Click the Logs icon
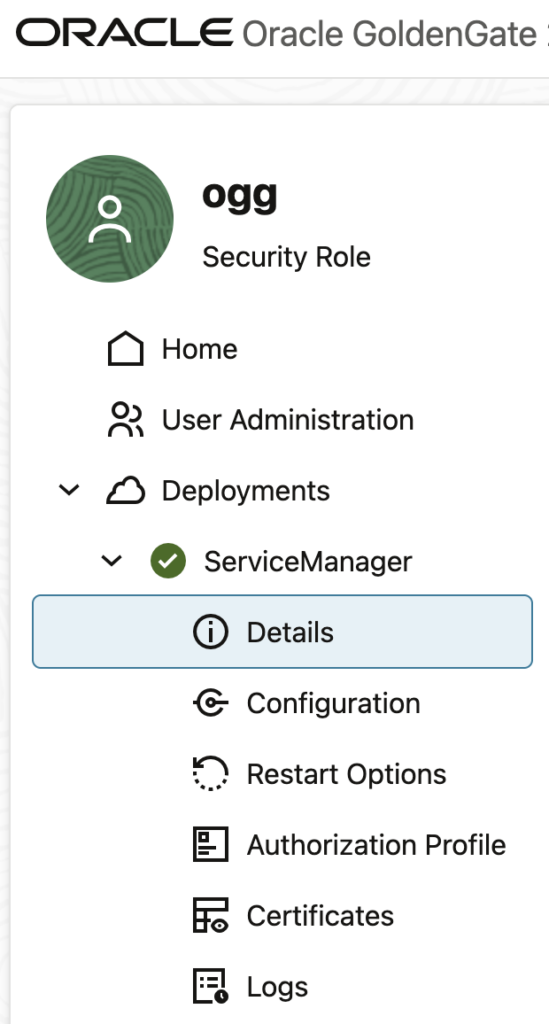The height and width of the screenshot is (1024, 549). [x=210, y=986]
